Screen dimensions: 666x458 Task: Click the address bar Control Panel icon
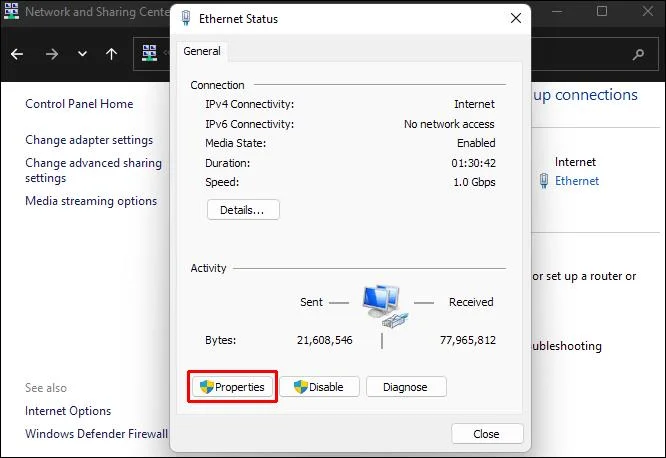click(x=149, y=53)
